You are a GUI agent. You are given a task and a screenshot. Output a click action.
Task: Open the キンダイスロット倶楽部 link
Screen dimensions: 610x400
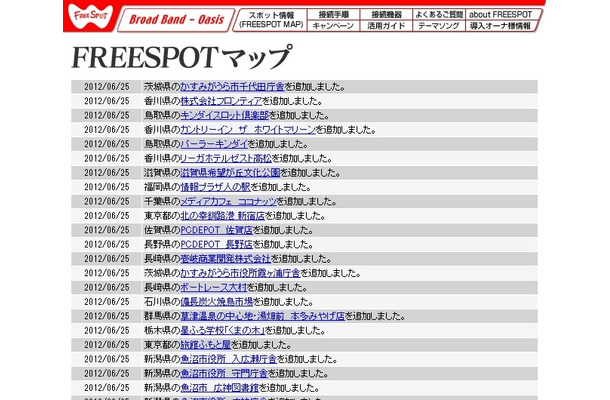point(224,116)
